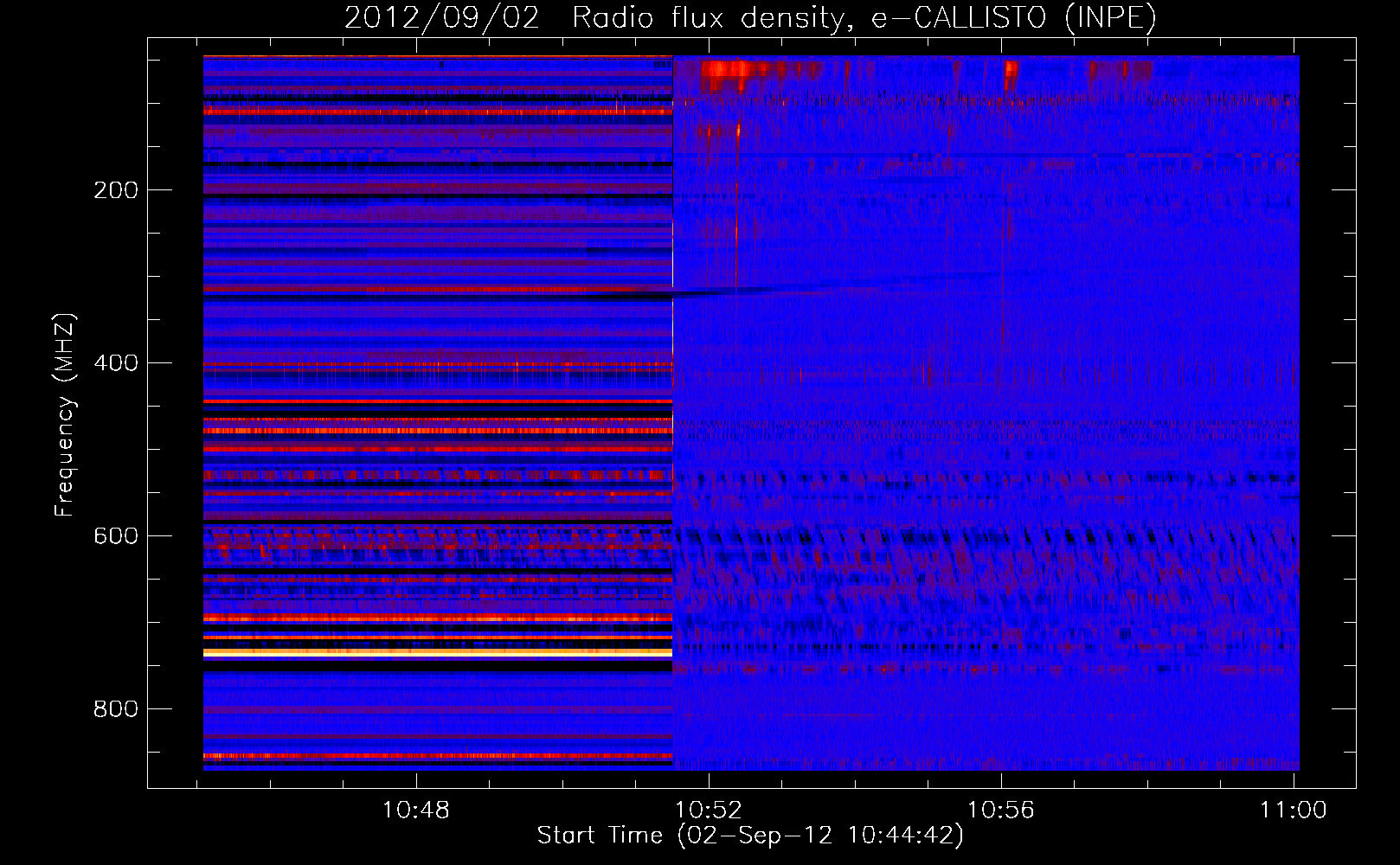Click the '400' frequency tick label
Screen dimensions: 1400x865
[116, 363]
